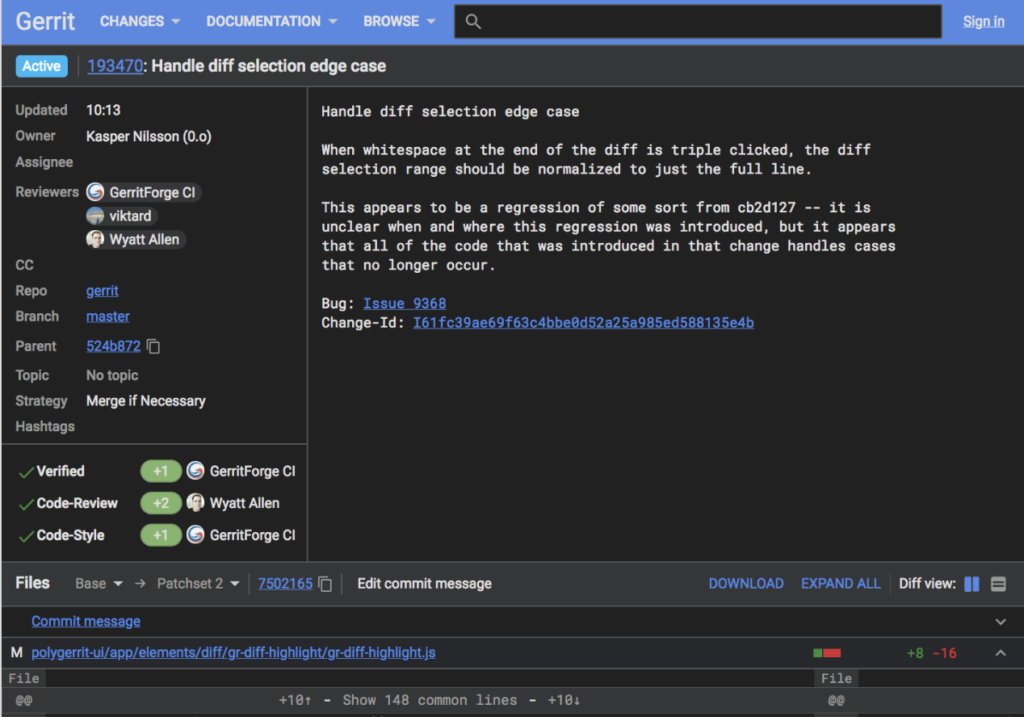The image size is (1024, 717).
Task: Click the search magnifier icon
Action: (473, 22)
